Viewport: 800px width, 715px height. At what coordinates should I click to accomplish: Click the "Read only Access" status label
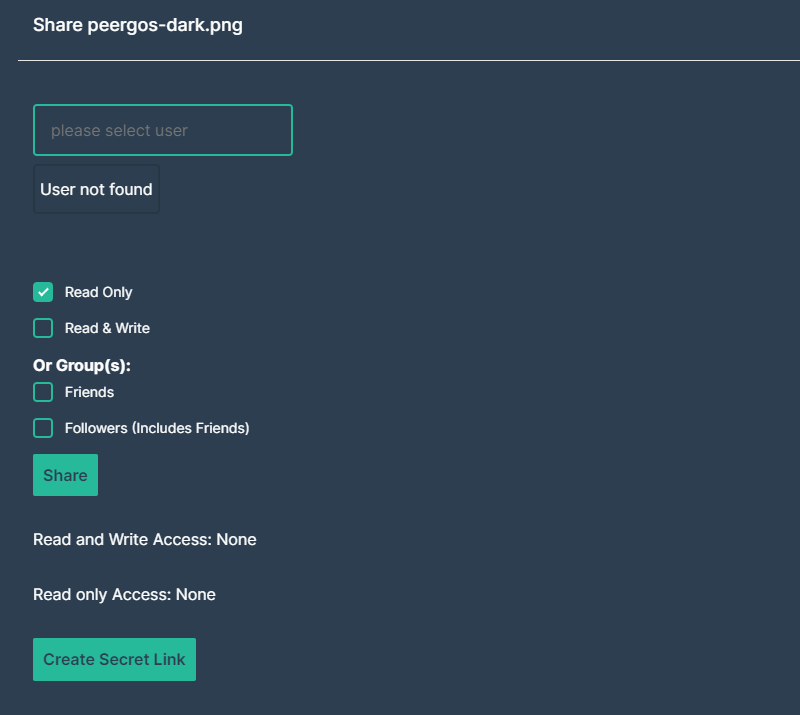tap(102, 595)
